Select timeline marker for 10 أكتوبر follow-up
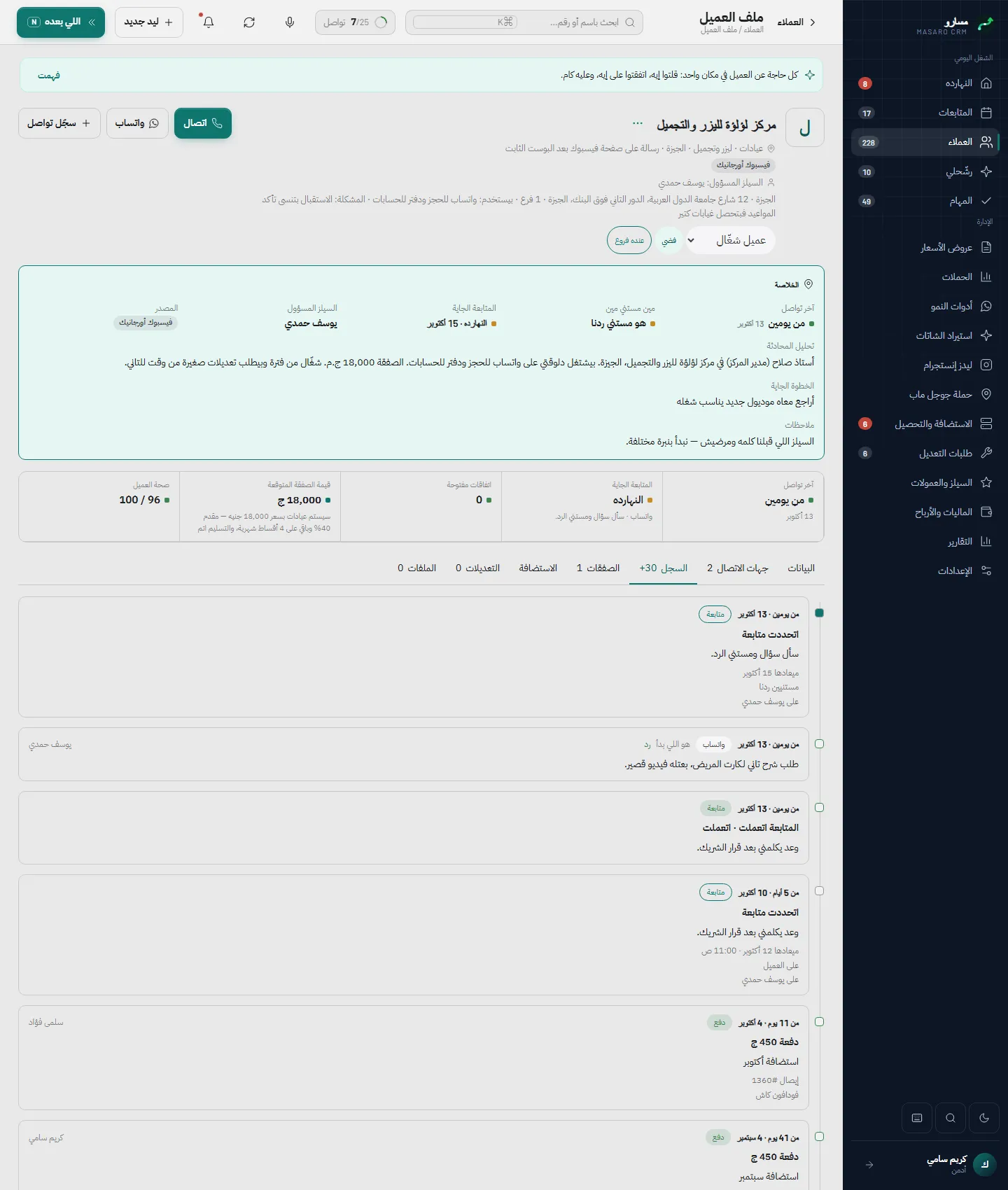The width and height of the screenshot is (1008, 1190). click(820, 891)
